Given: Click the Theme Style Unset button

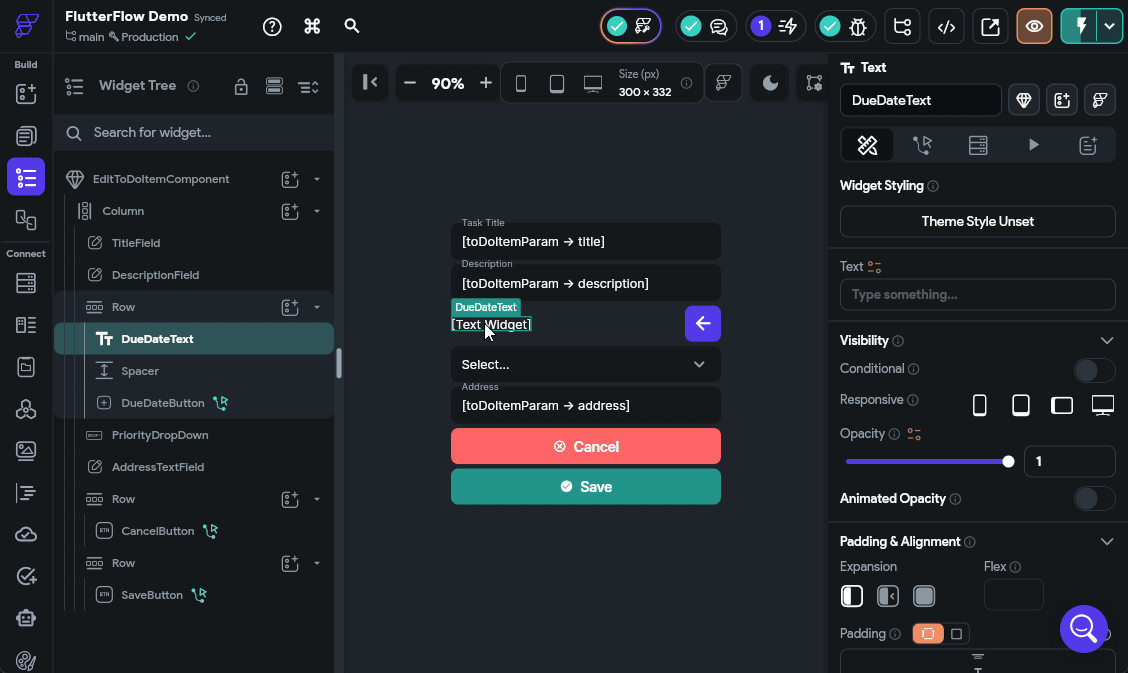Looking at the screenshot, I should point(978,221).
